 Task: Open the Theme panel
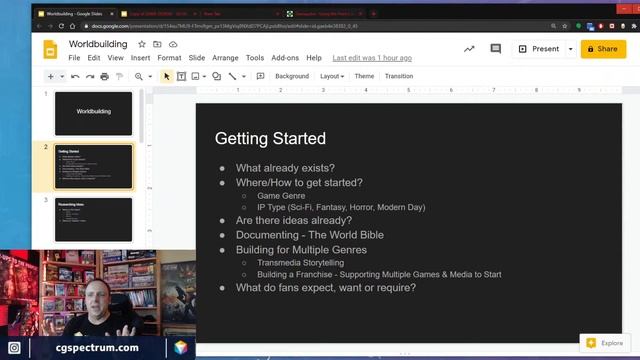[364, 76]
